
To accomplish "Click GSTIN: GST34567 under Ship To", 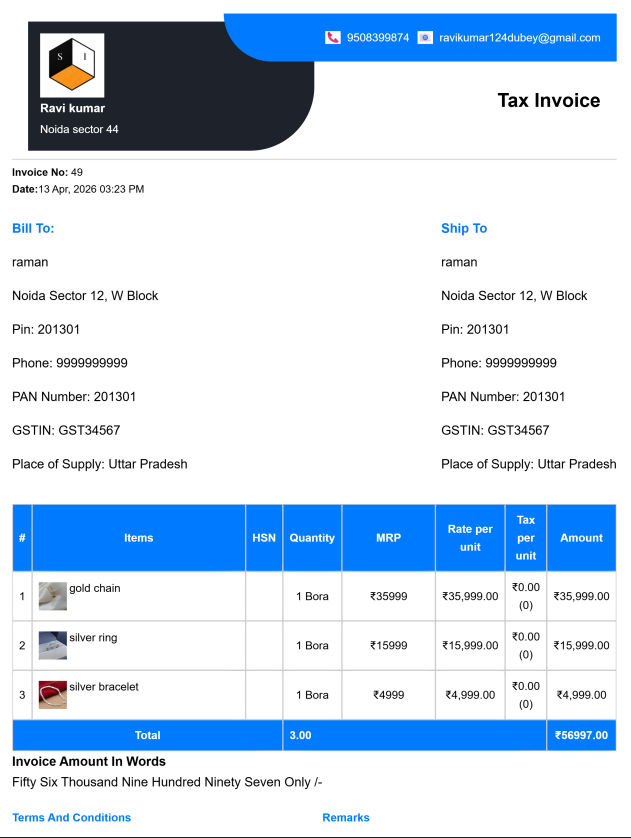I will coord(495,430).
